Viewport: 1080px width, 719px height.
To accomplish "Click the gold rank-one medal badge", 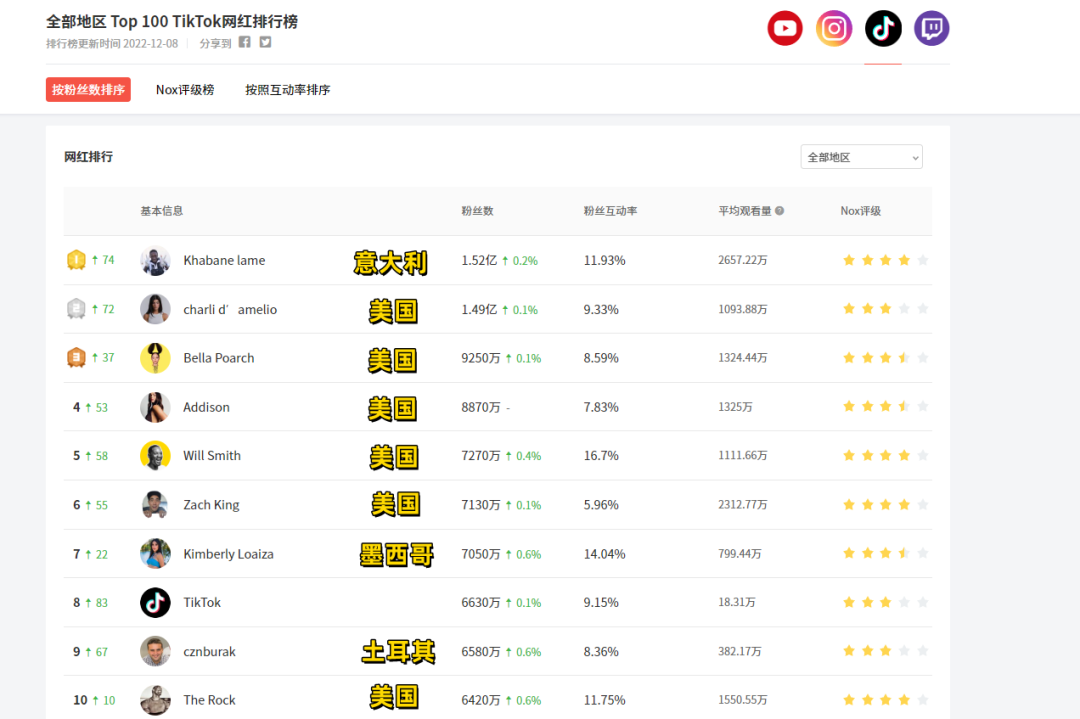I will [76, 260].
